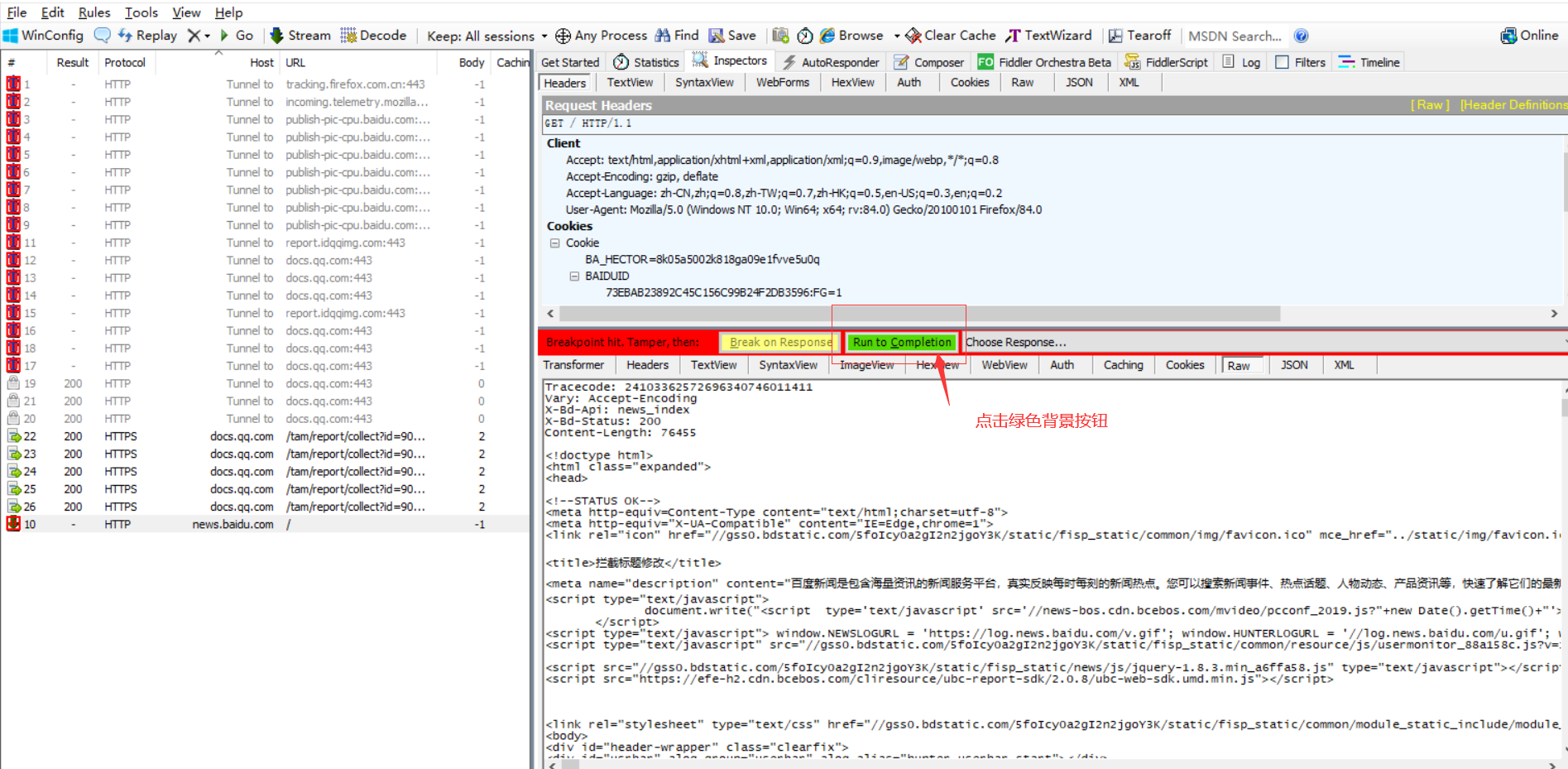The image size is (1568, 769).
Task: Open the Choose Response dropdown
Action: (1264, 342)
